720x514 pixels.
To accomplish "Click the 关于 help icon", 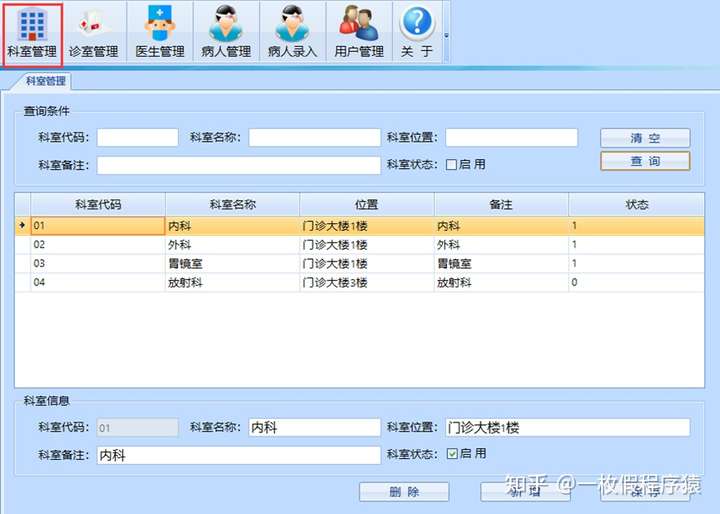I will [x=417, y=33].
